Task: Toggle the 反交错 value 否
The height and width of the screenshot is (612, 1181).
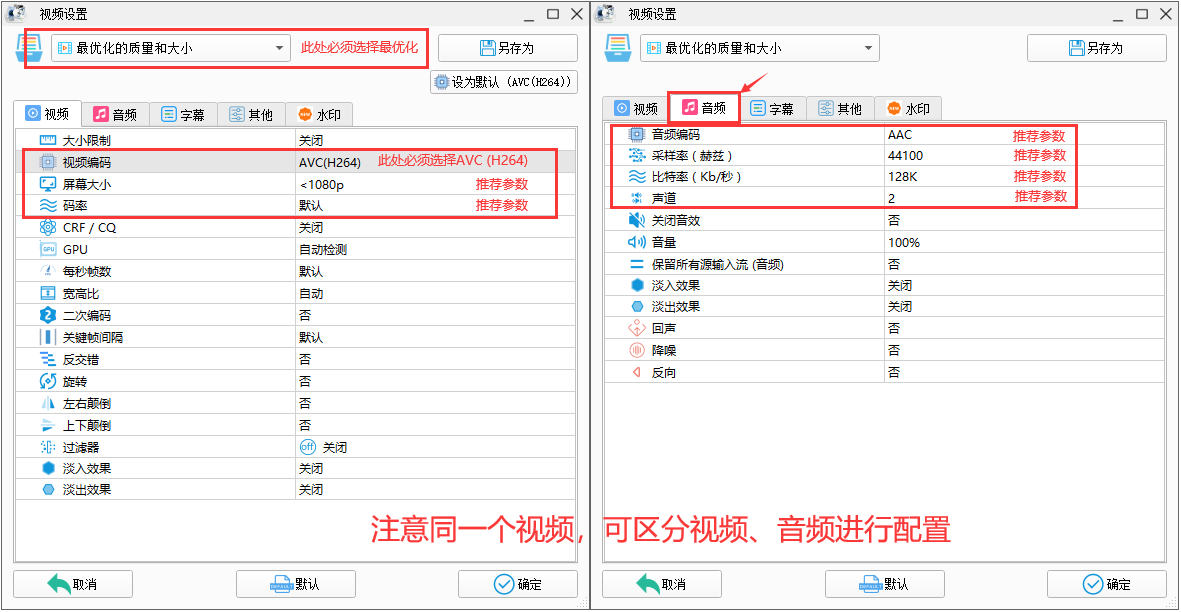Action: [305, 359]
